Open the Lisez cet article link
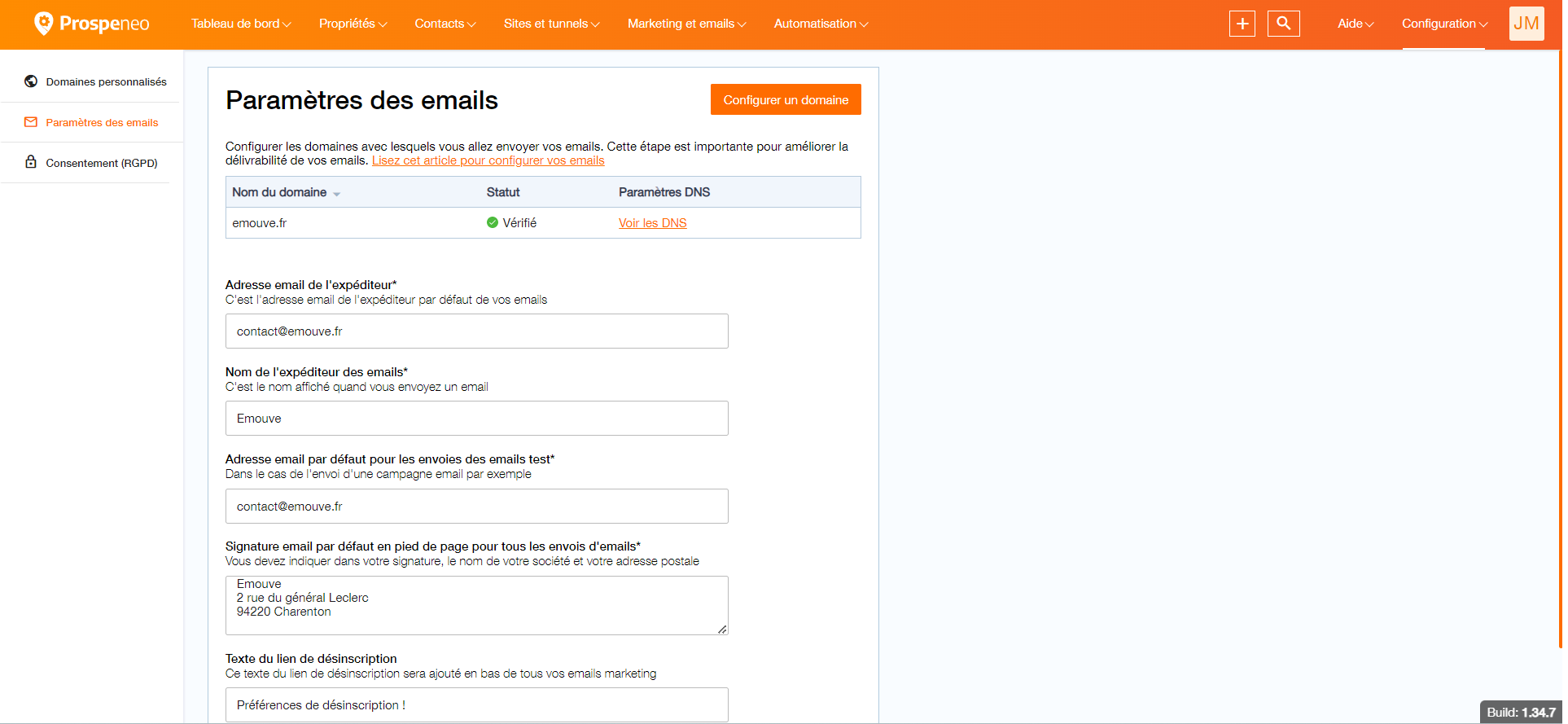This screenshot has width=1568, height=724. tap(488, 160)
